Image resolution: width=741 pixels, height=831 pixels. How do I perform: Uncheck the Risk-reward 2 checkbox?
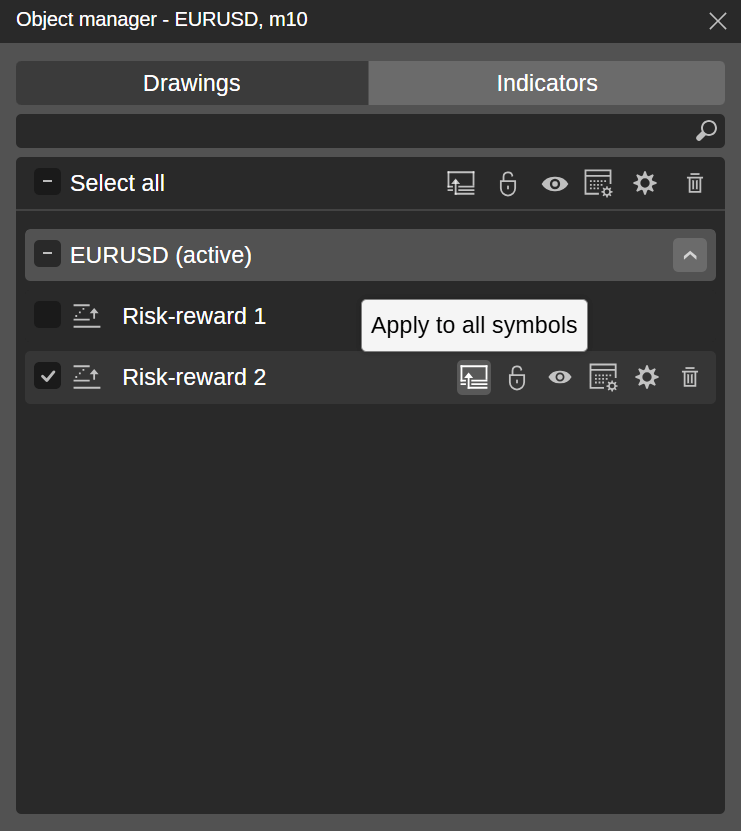pos(47,376)
